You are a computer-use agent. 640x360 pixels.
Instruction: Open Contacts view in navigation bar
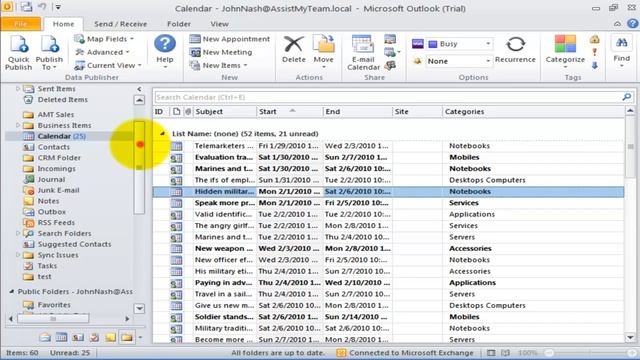coord(78,337)
